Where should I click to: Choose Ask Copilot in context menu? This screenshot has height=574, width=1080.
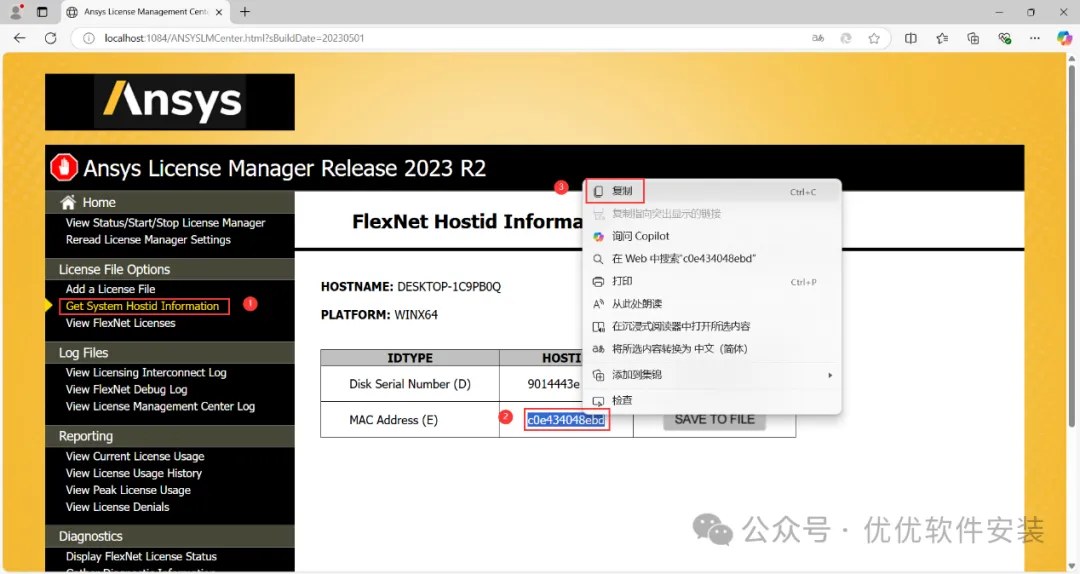coord(712,236)
